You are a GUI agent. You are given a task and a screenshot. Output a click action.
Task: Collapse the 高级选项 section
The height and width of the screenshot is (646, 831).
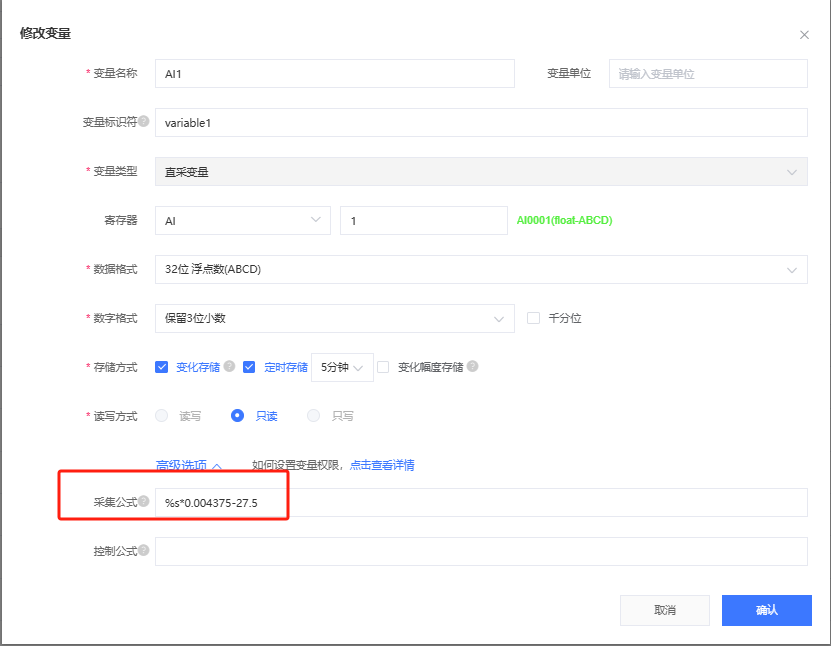click(x=188, y=465)
